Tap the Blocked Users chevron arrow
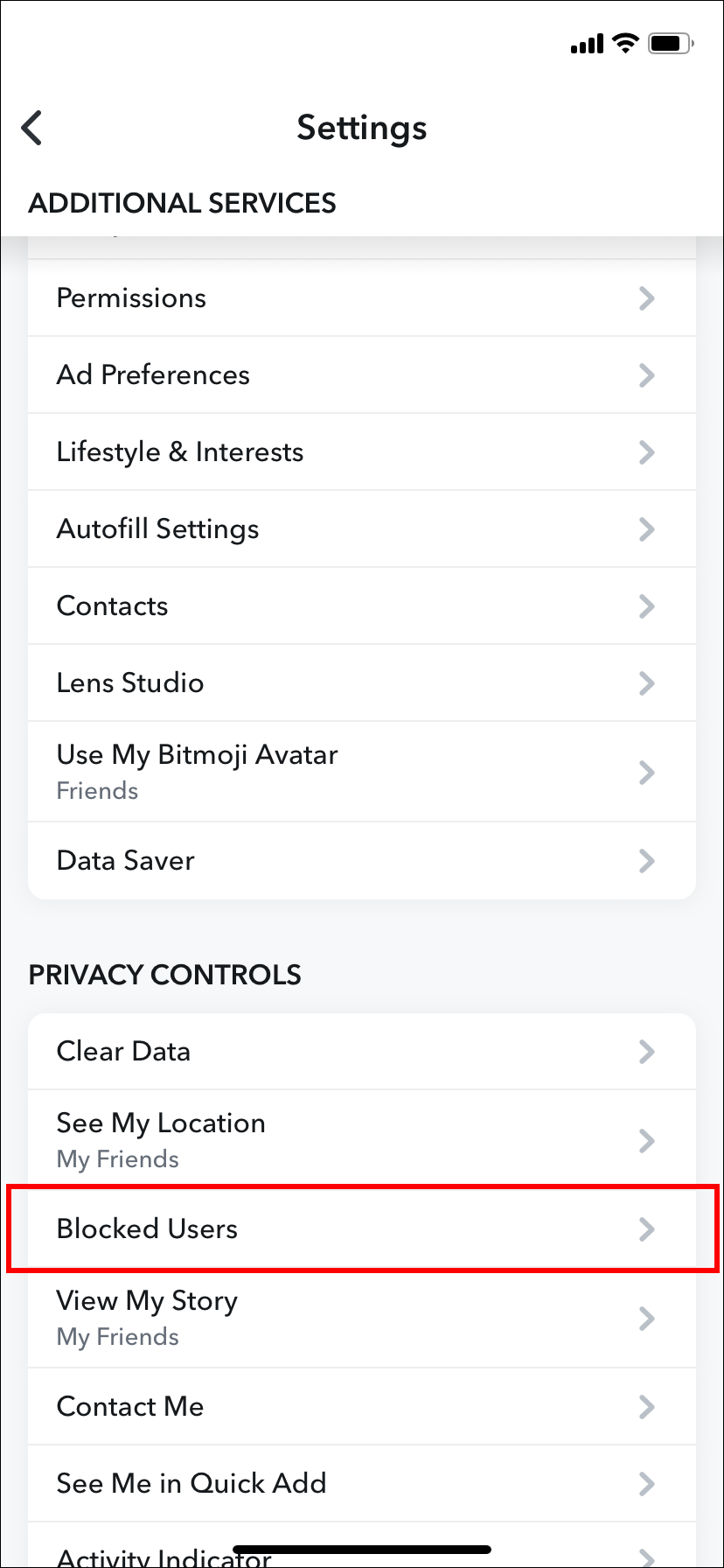 pyautogui.click(x=646, y=1229)
